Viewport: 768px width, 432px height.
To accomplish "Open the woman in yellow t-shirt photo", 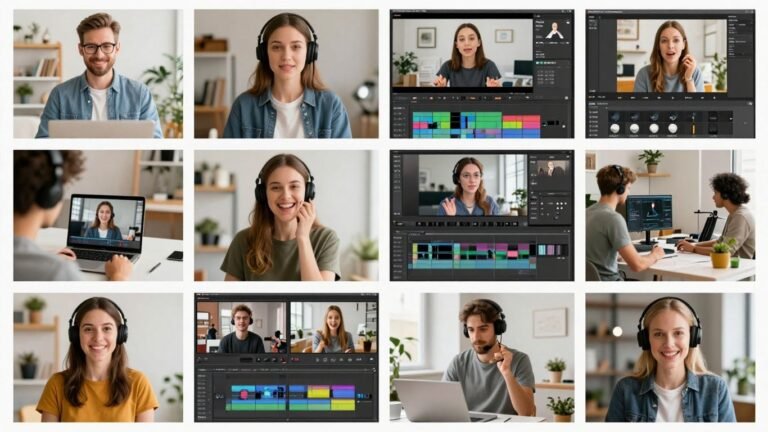I will coord(98,358).
